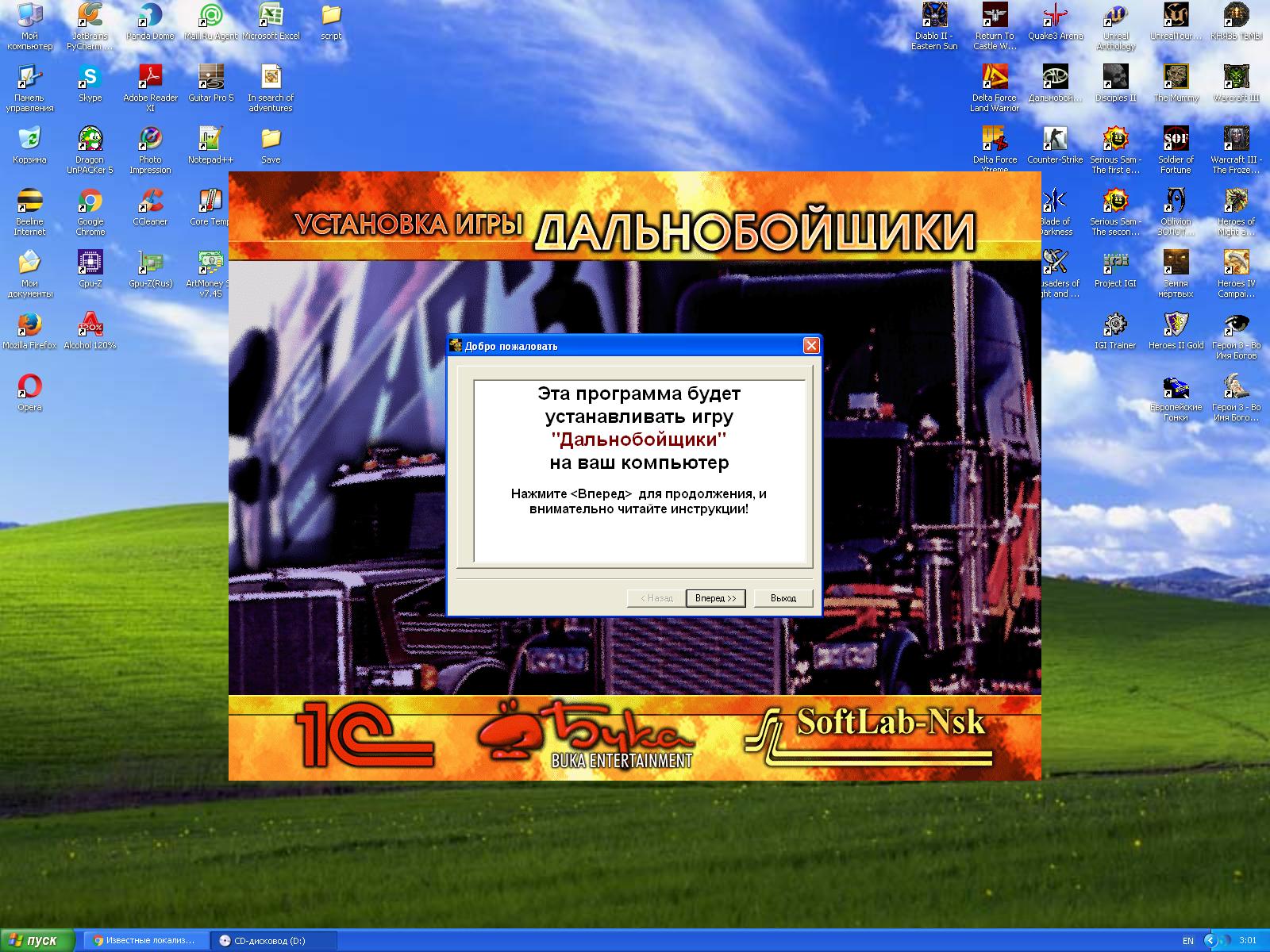The width and height of the screenshot is (1270, 952).
Task: Select the Мои документы desktop icon
Action: [x=29, y=274]
